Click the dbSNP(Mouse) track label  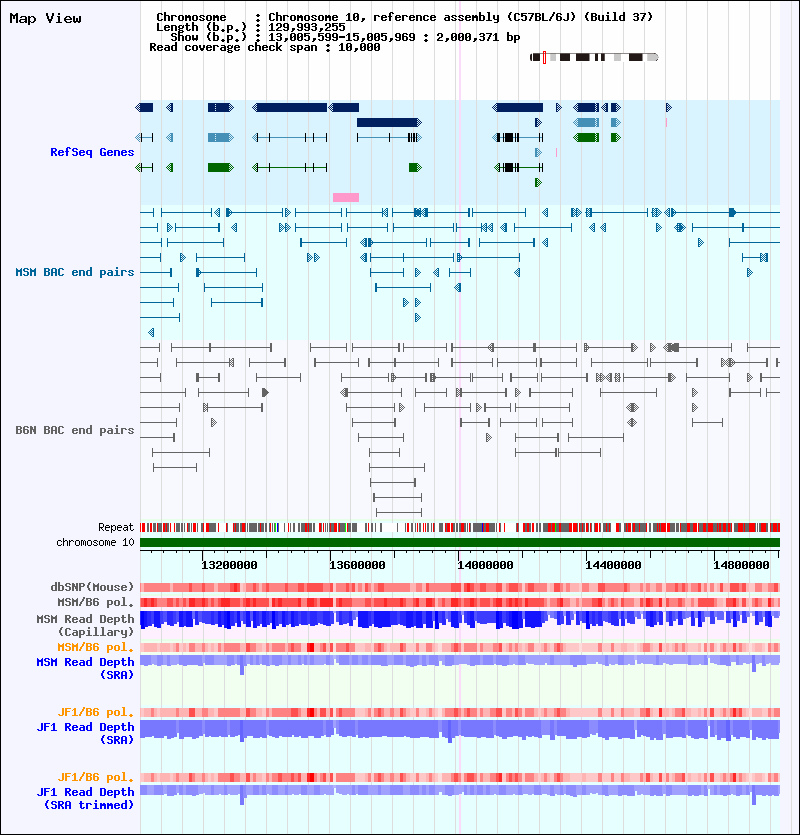pyautogui.click(x=92, y=587)
